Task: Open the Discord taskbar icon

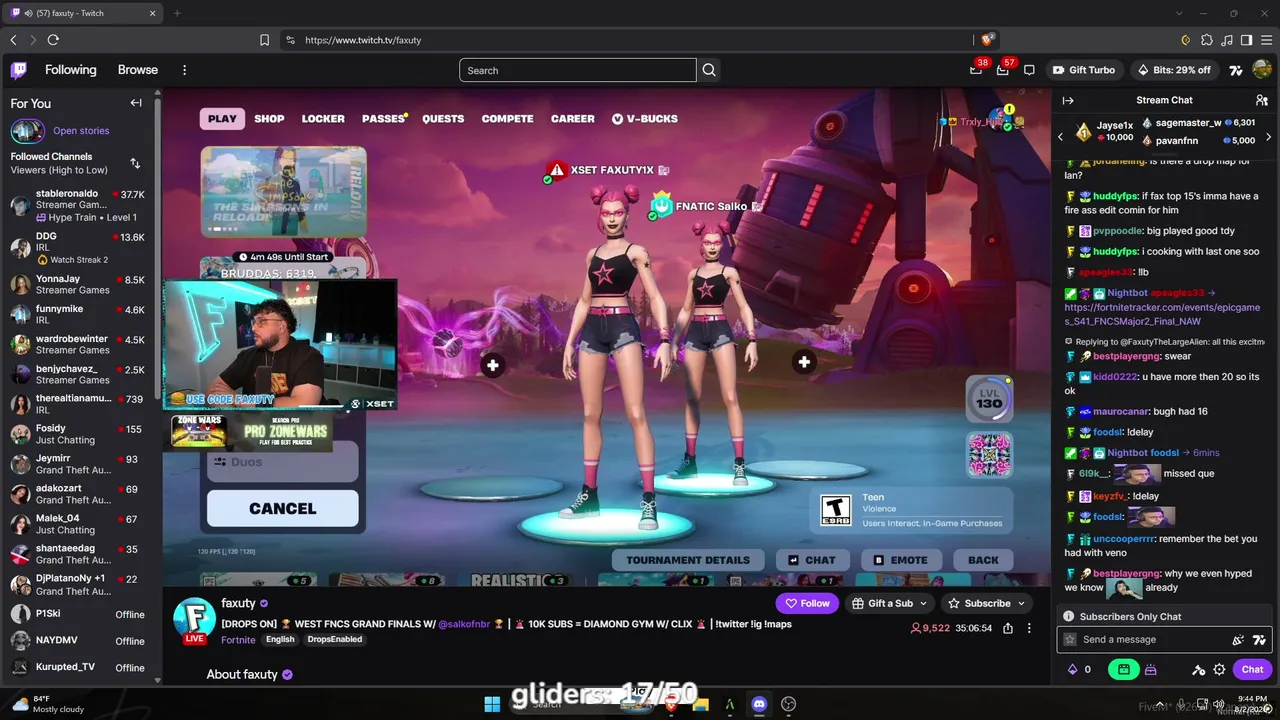Action: coord(759,704)
